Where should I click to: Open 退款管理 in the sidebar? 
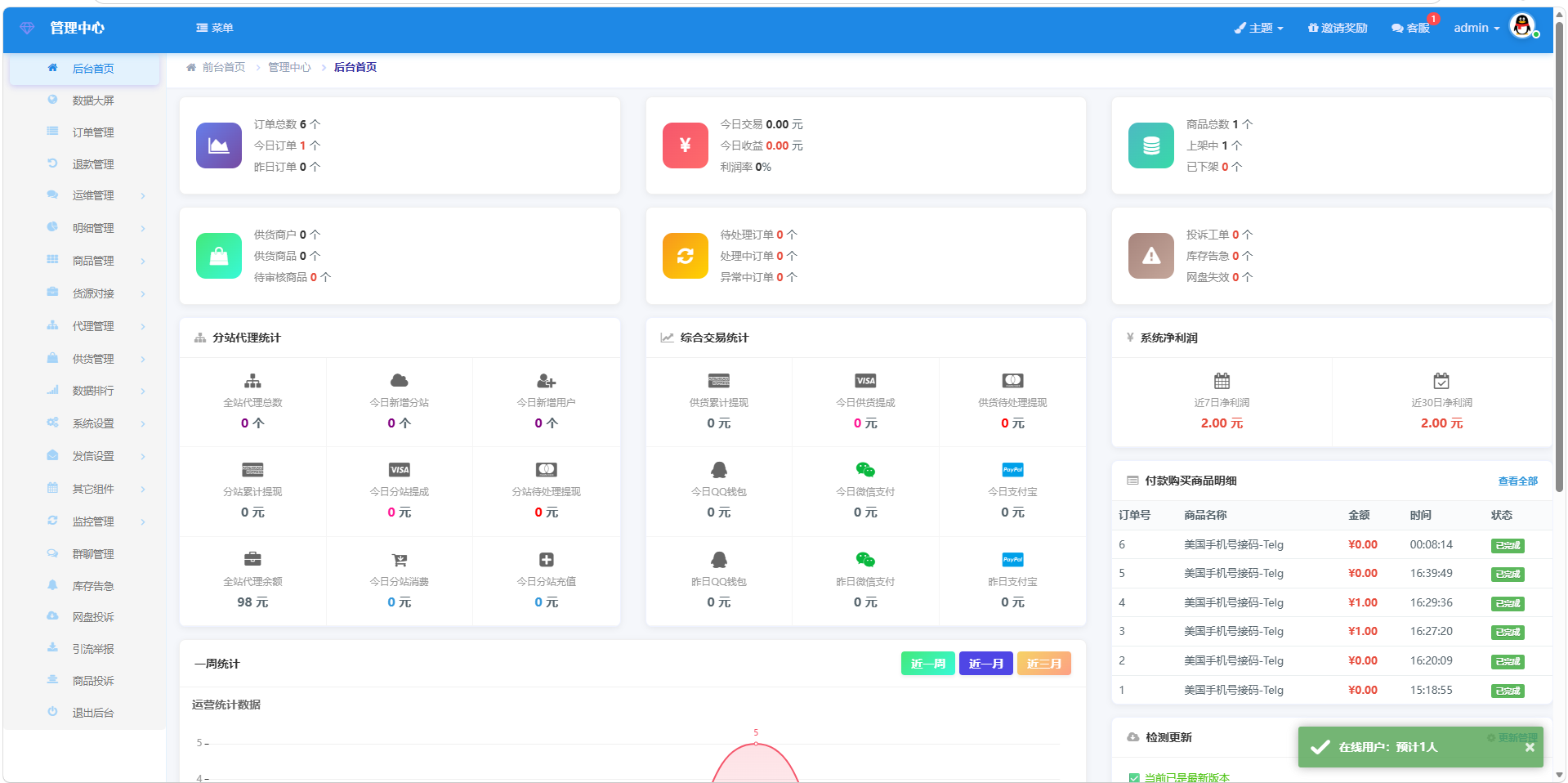(84, 164)
